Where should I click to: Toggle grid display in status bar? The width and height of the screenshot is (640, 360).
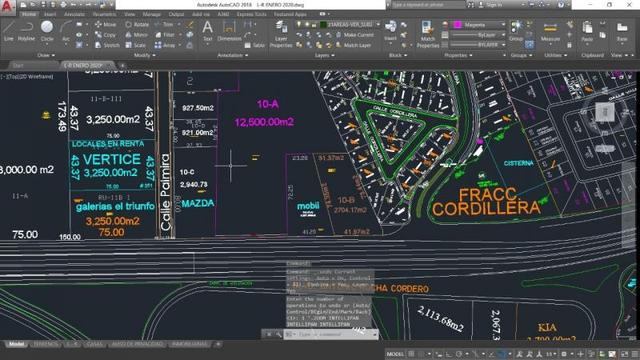click(x=411, y=354)
